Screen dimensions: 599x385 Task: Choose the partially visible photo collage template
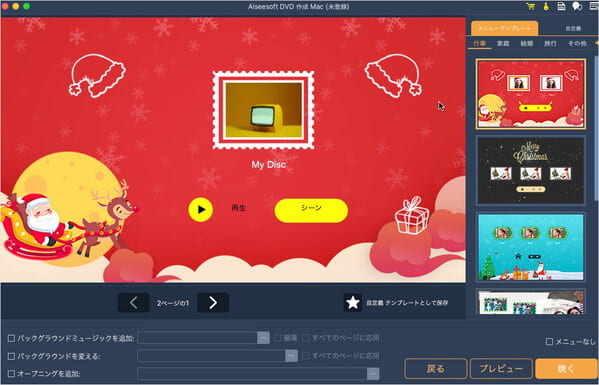(531, 302)
